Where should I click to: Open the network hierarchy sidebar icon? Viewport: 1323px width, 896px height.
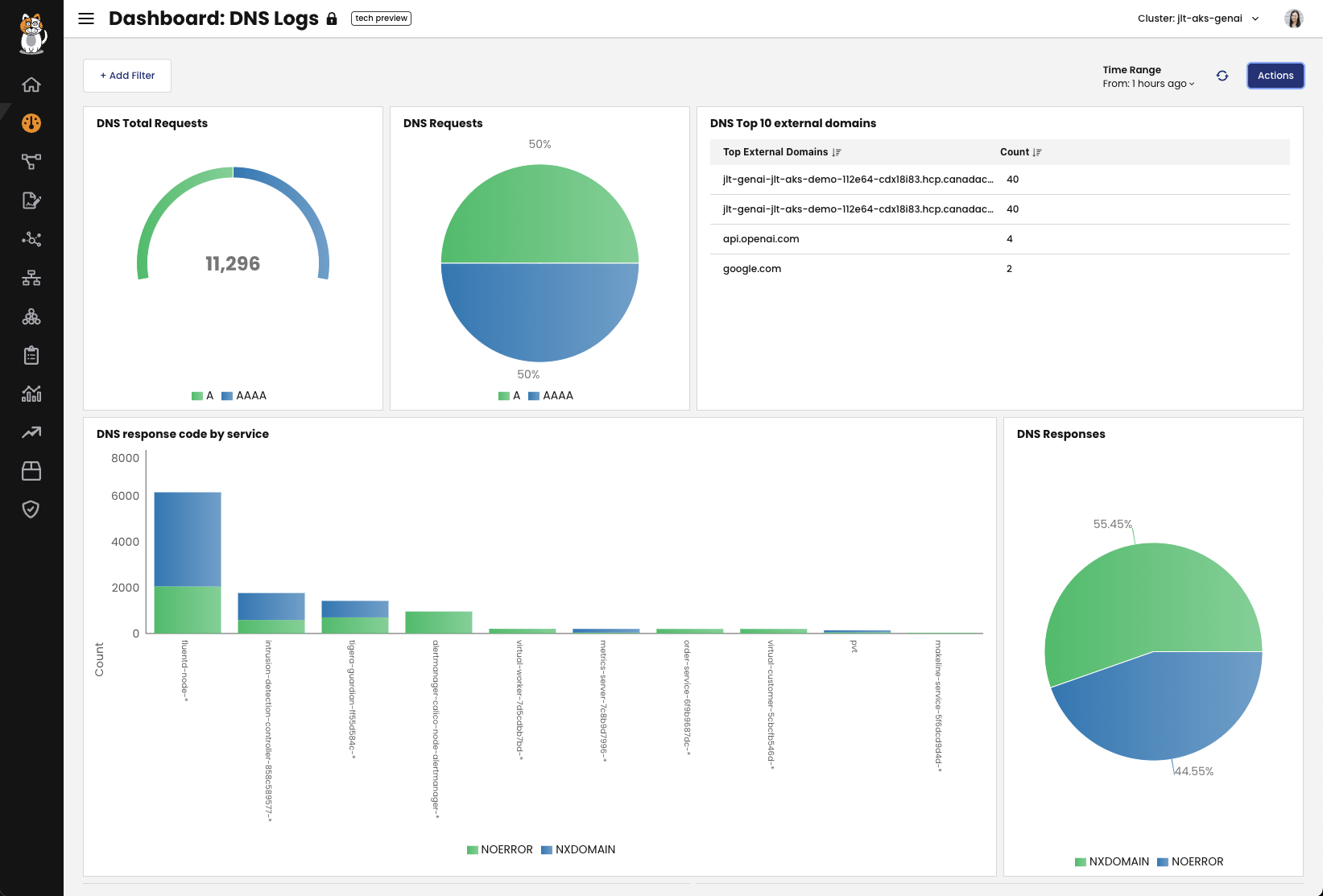[x=31, y=278]
